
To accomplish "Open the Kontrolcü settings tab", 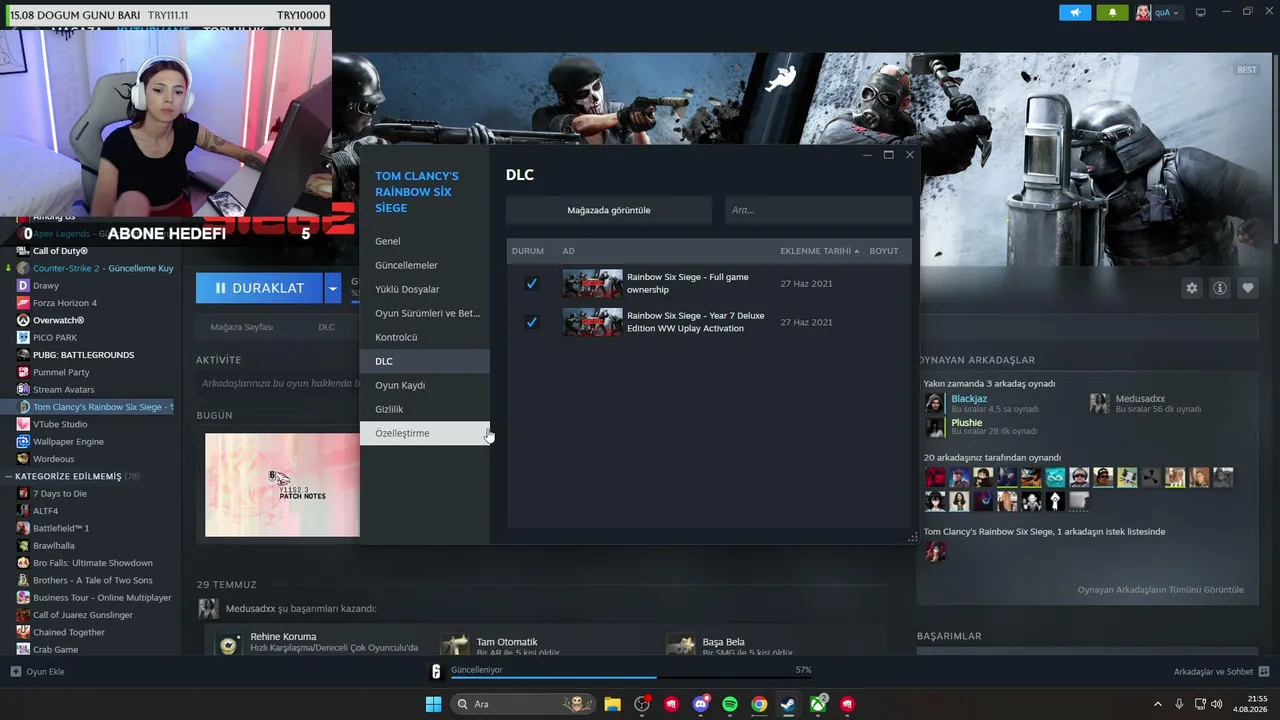I will 425,337.
